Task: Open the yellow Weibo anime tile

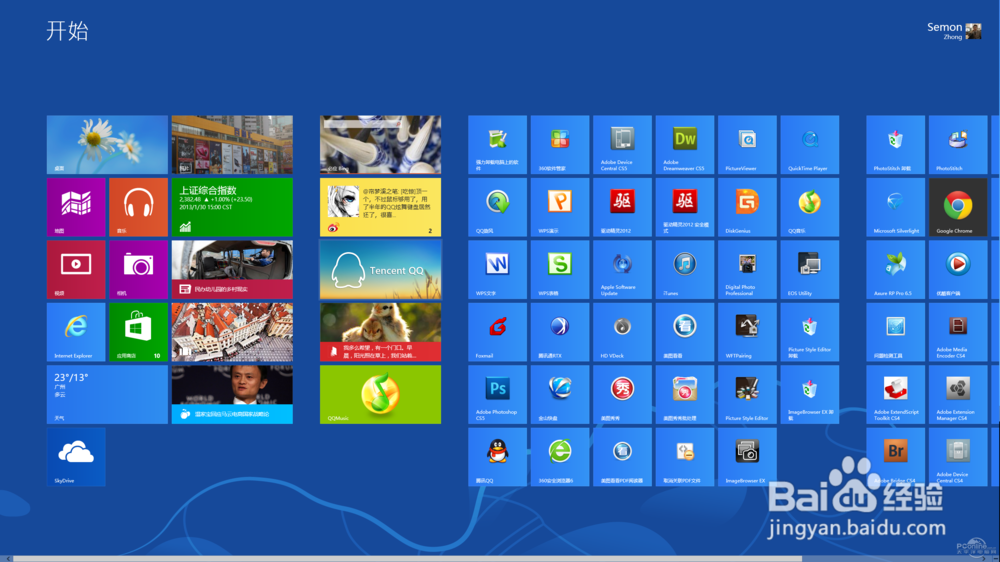Action: (380, 207)
